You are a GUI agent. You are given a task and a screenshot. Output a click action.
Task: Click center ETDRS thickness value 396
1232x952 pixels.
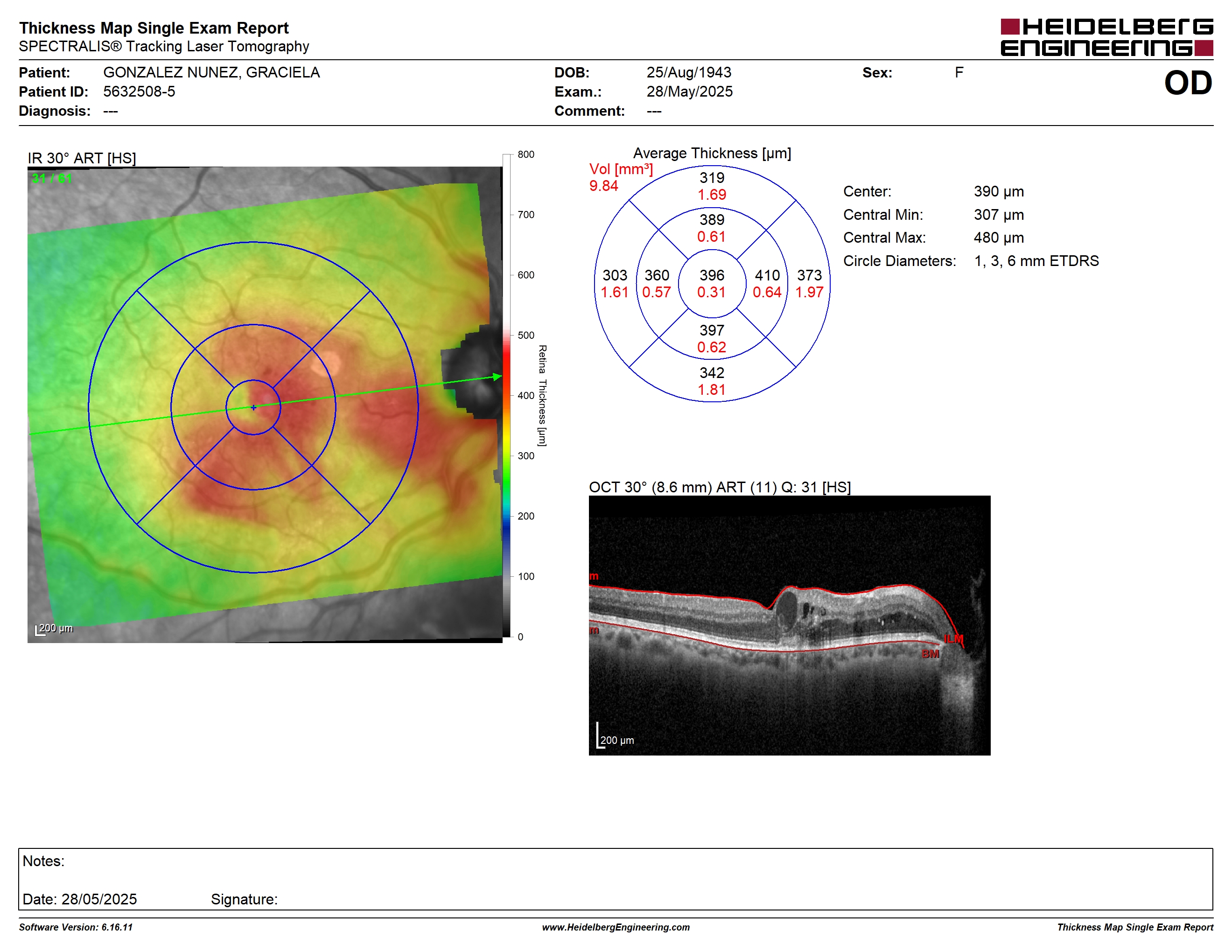point(712,275)
